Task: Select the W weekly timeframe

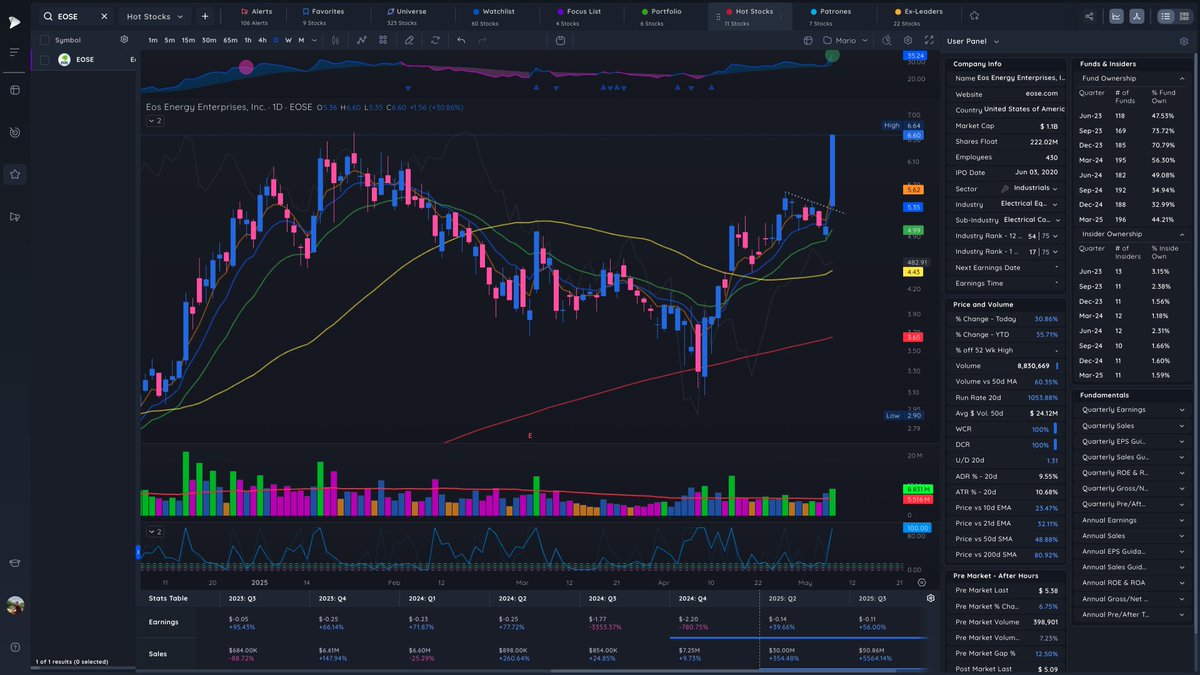Action: click(x=288, y=40)
